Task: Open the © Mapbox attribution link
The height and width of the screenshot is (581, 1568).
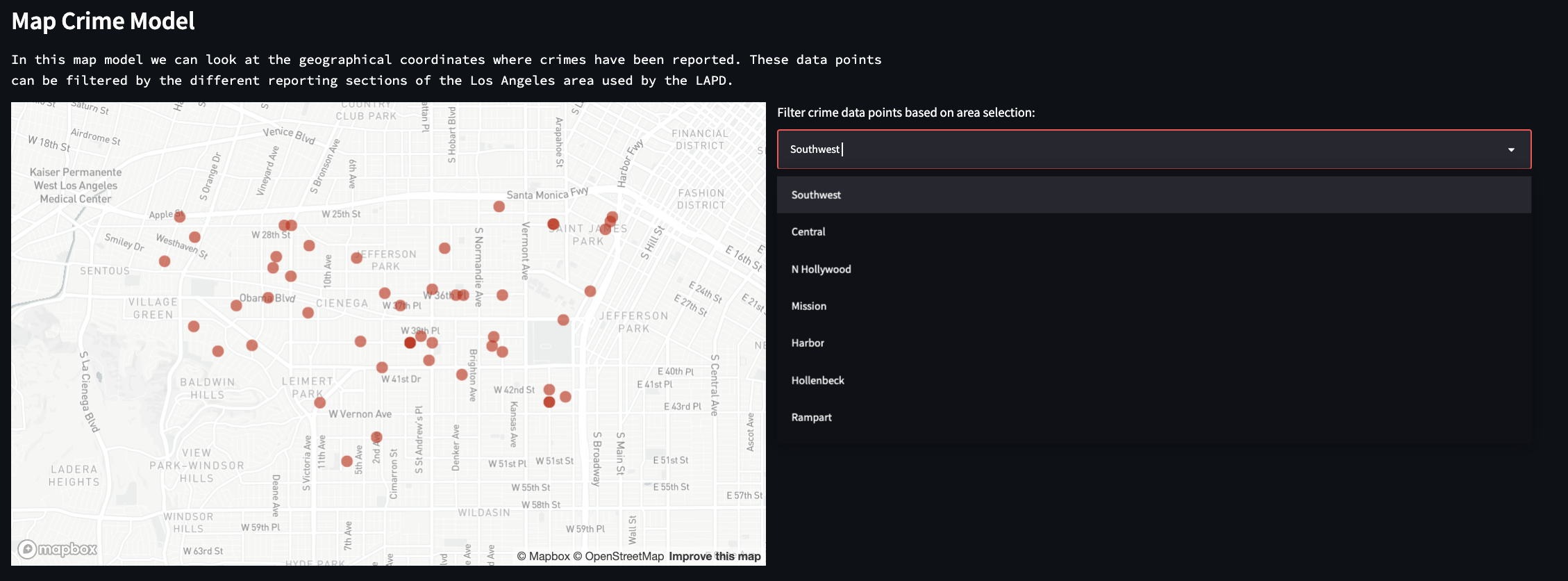Action: pyautogui.click(x=543, y=556)
